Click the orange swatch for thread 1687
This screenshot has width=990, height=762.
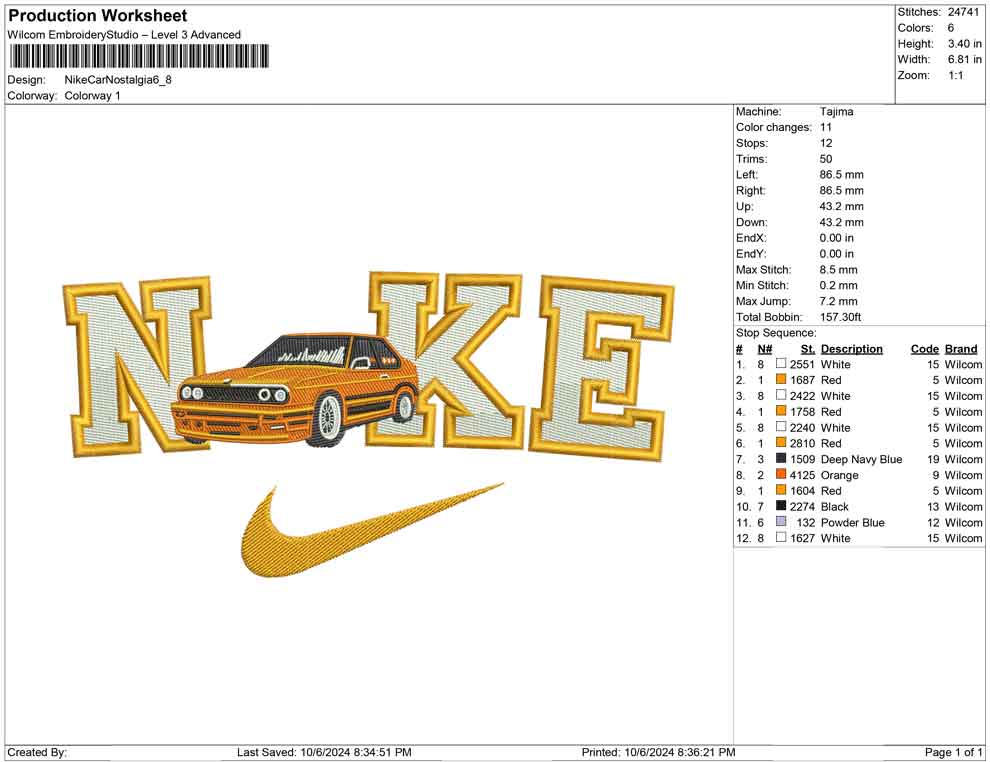tap(781, 379)
